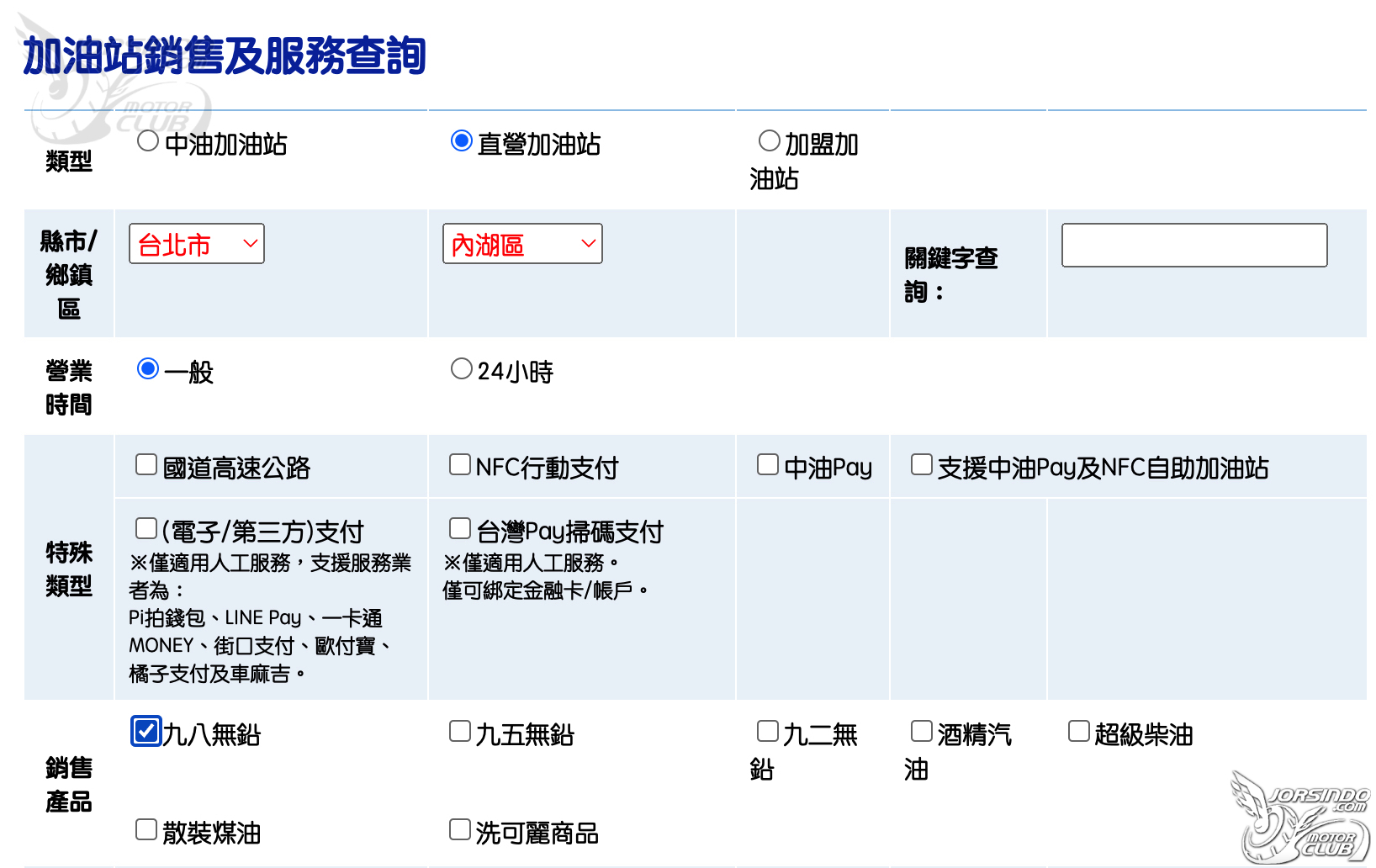Screen dimensions: 1376x868
Task: Tick the 超級柴油 checkbox
Action: coord(1079,731)
